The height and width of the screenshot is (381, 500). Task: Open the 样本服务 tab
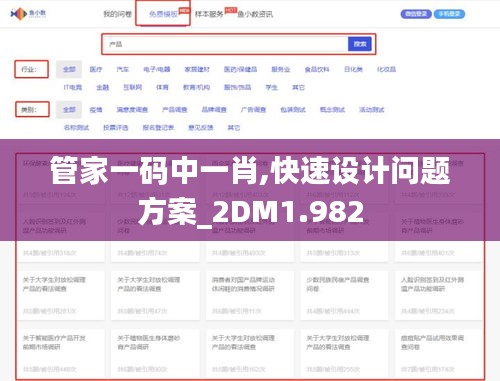click(209, 14)
